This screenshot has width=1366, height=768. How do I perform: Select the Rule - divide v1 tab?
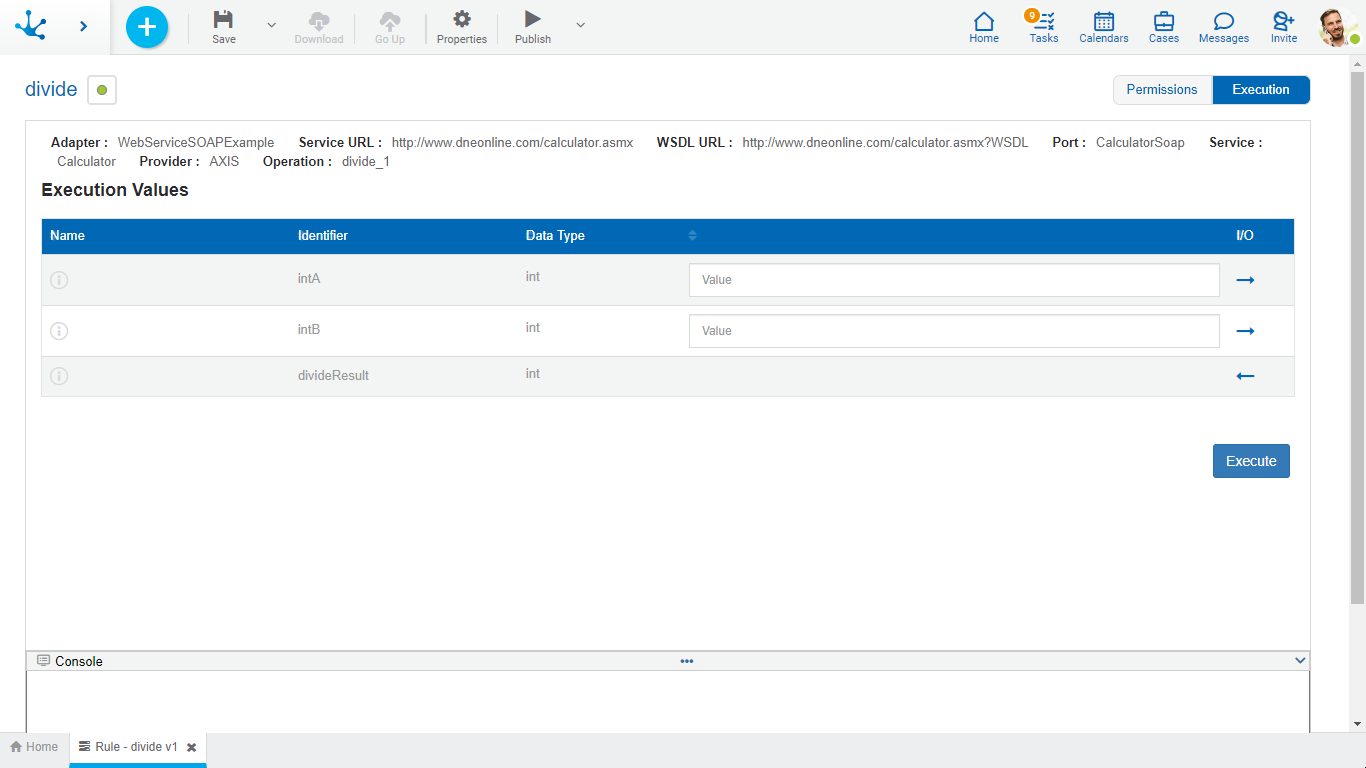click(128, 747)
